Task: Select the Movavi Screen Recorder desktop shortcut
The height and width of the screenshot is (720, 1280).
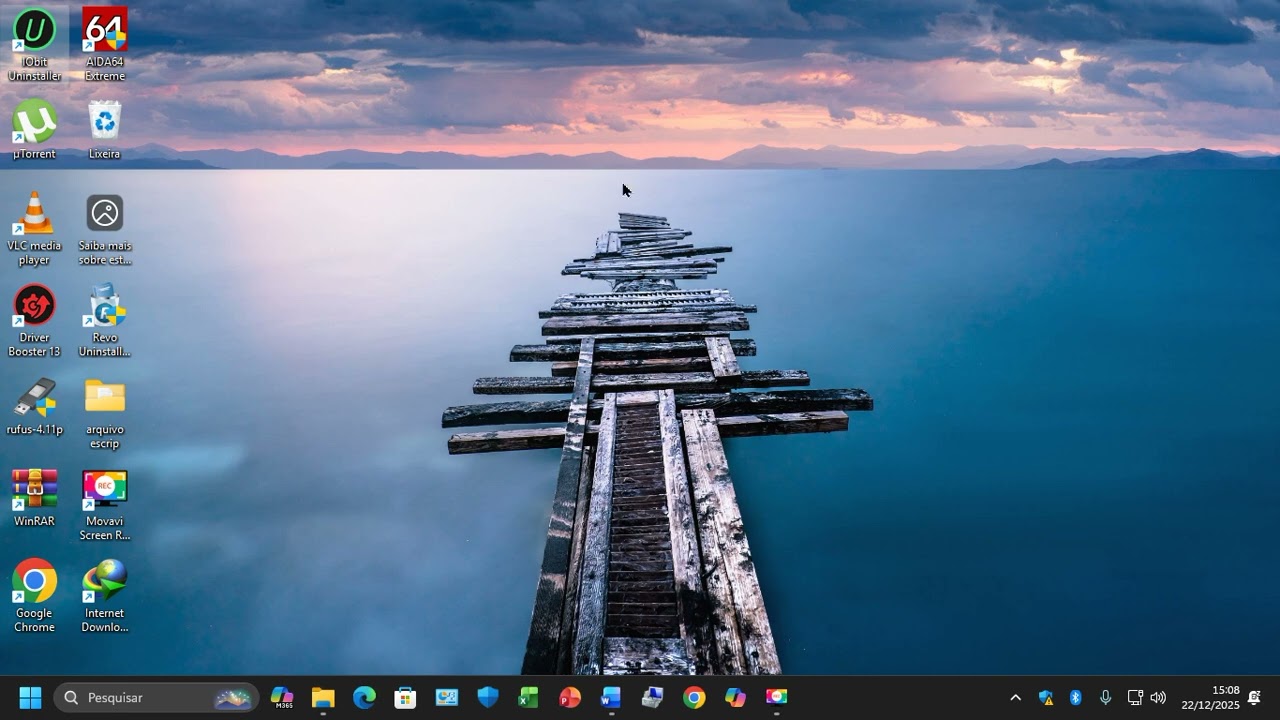Action: click(x=105, y=505)
